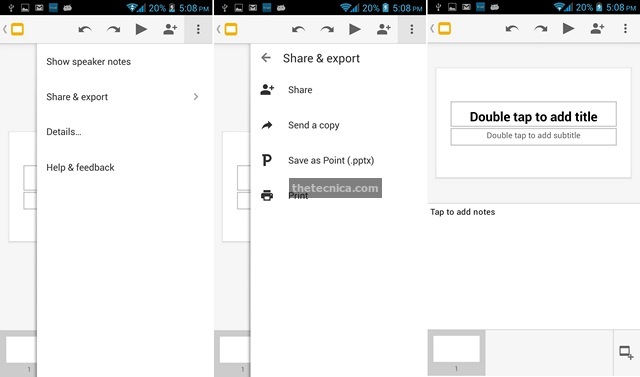Add people icon in middle screen toolbar
This screenshot has height=377, width=640.
[384, 29]
